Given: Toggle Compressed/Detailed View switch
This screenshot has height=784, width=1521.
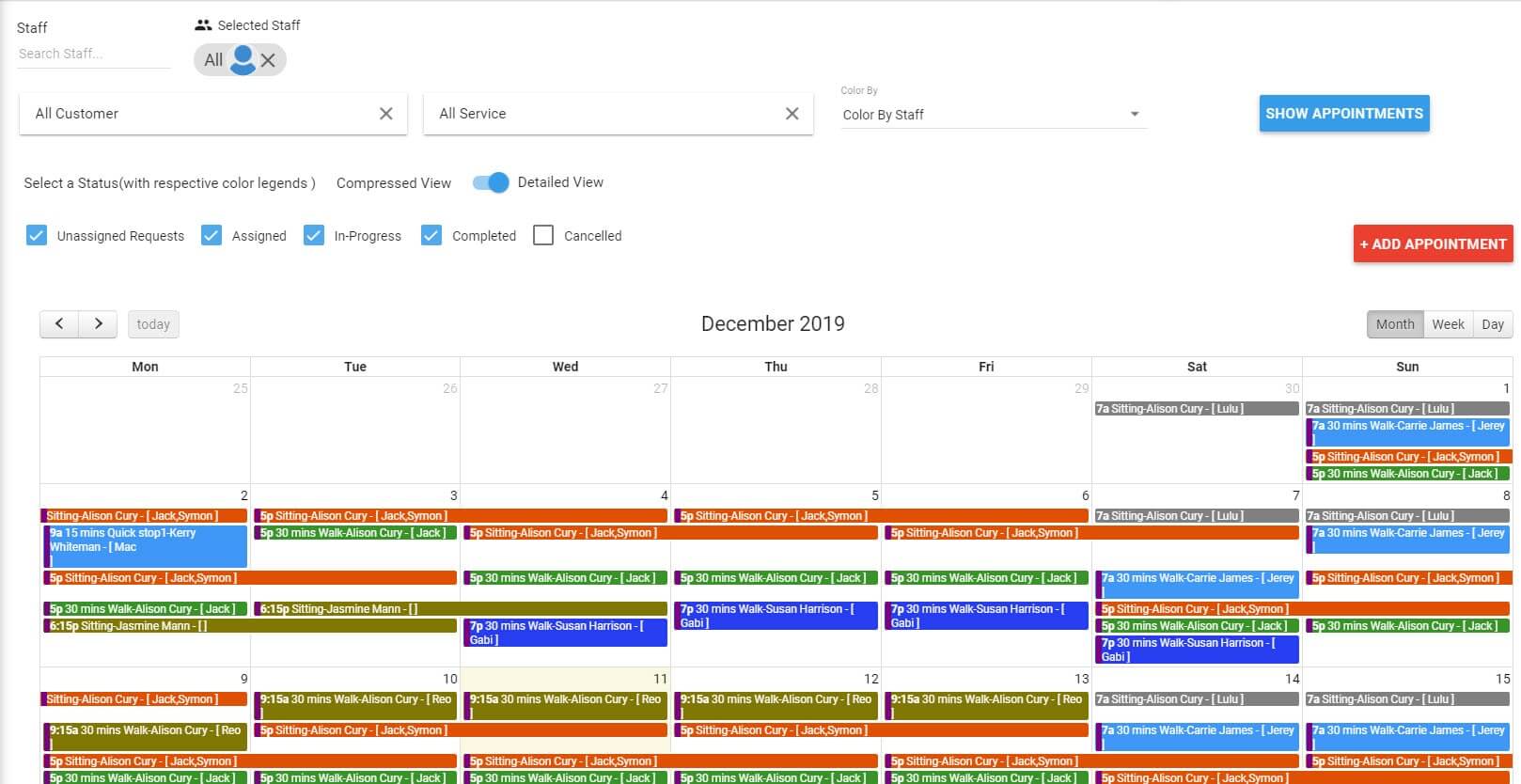Looking at the screenshot, I should pyautogui.click(x=491, y=182).
